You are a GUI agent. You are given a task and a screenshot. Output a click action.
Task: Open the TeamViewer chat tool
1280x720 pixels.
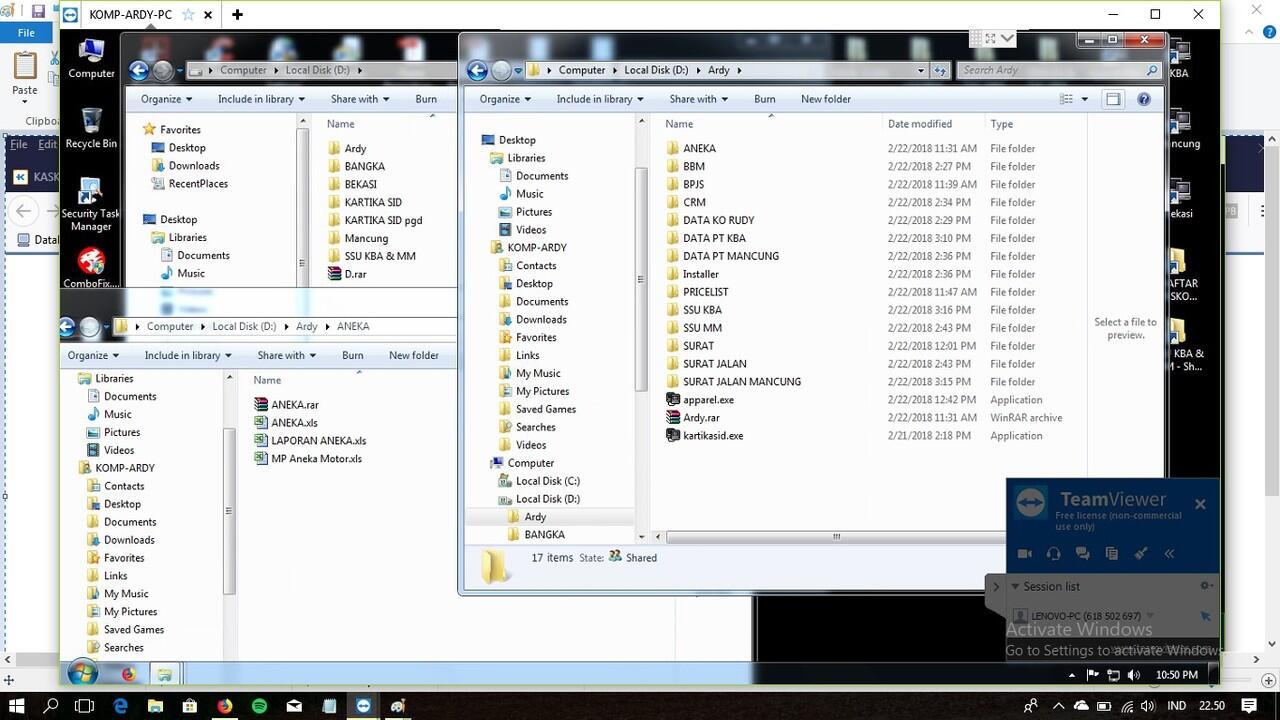point(1082,554)
